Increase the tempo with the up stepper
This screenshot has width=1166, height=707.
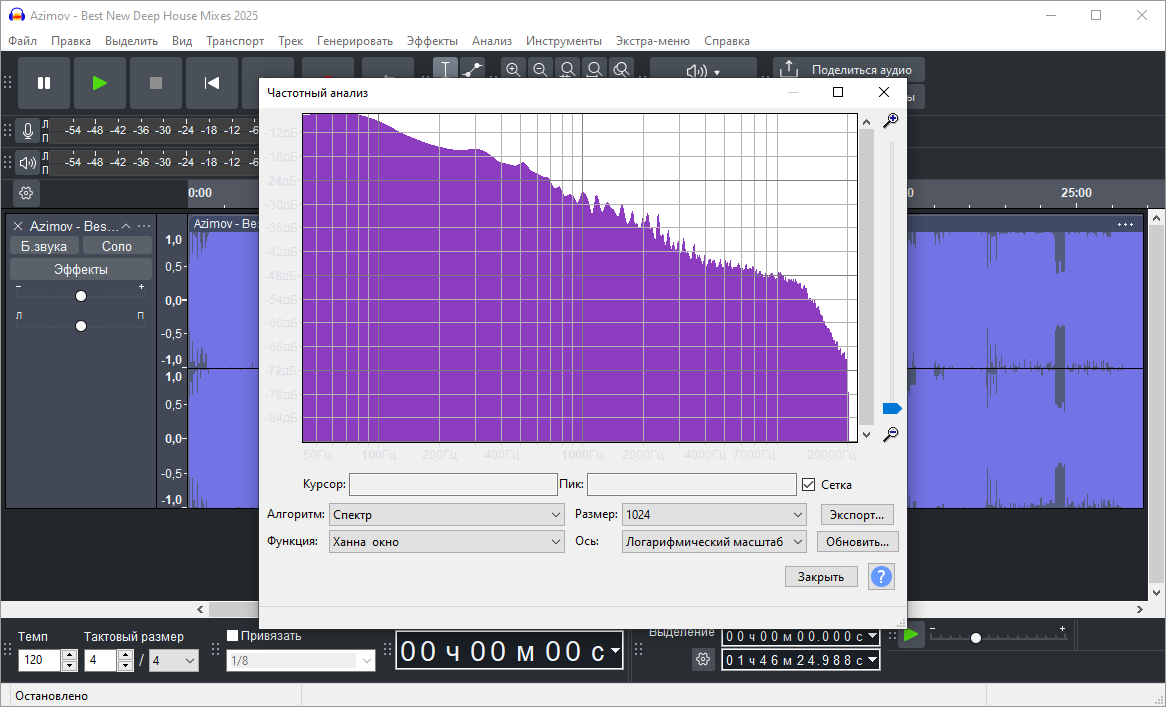[69, 655]
